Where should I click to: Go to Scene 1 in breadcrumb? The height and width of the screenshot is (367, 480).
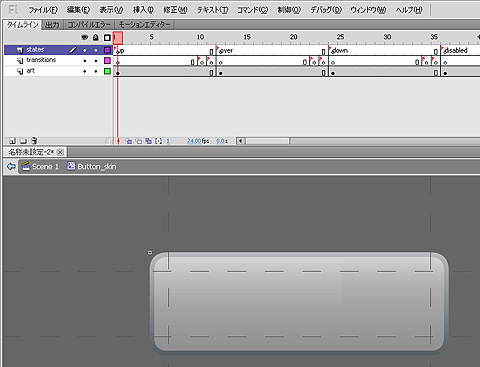40,166
